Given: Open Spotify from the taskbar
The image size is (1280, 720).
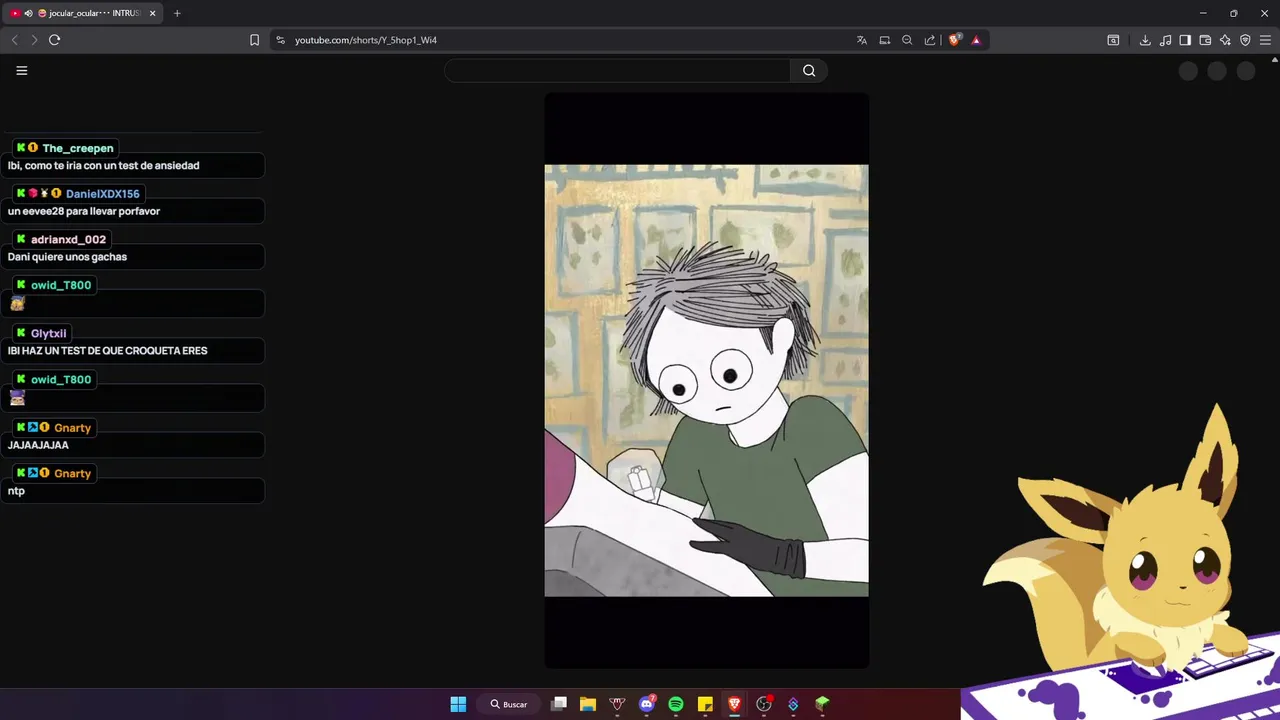Looking at the screenshot, I should 676,704.
